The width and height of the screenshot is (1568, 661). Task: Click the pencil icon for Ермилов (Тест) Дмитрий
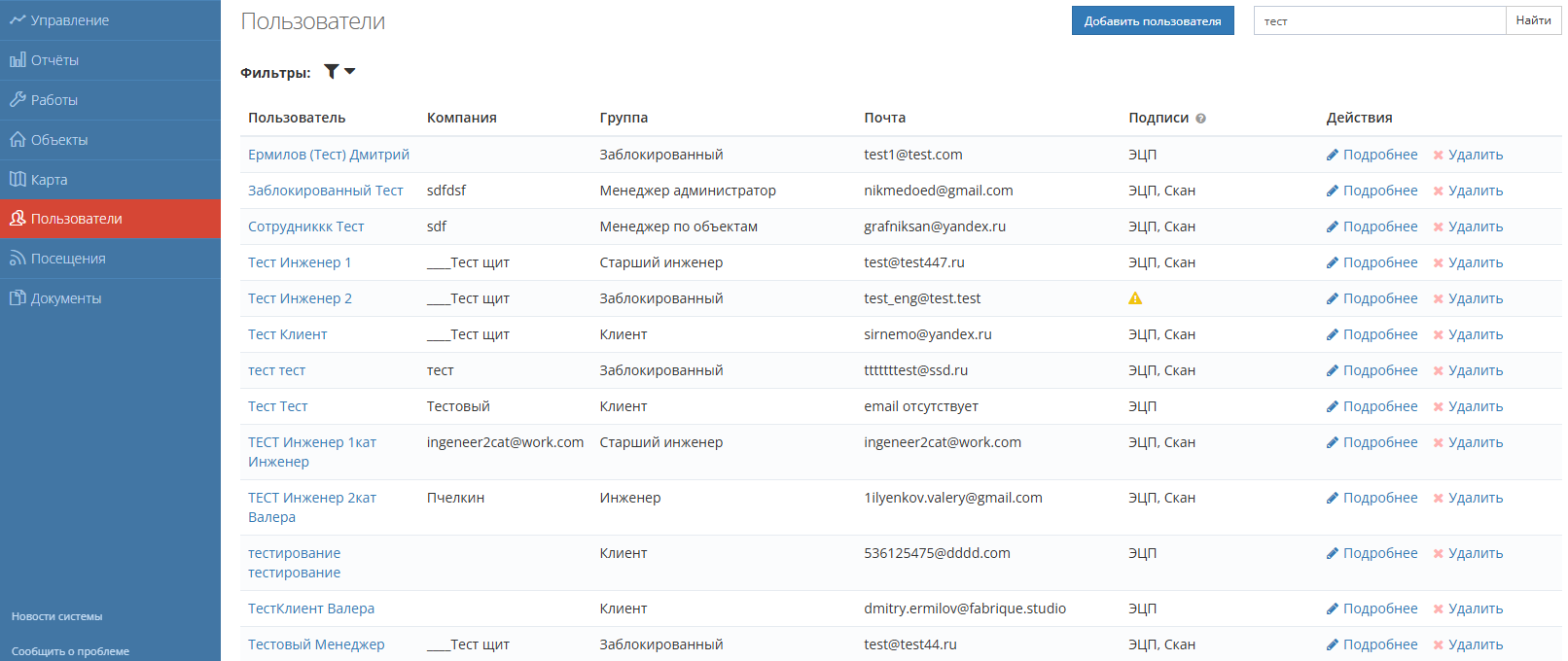[1332, 155]
